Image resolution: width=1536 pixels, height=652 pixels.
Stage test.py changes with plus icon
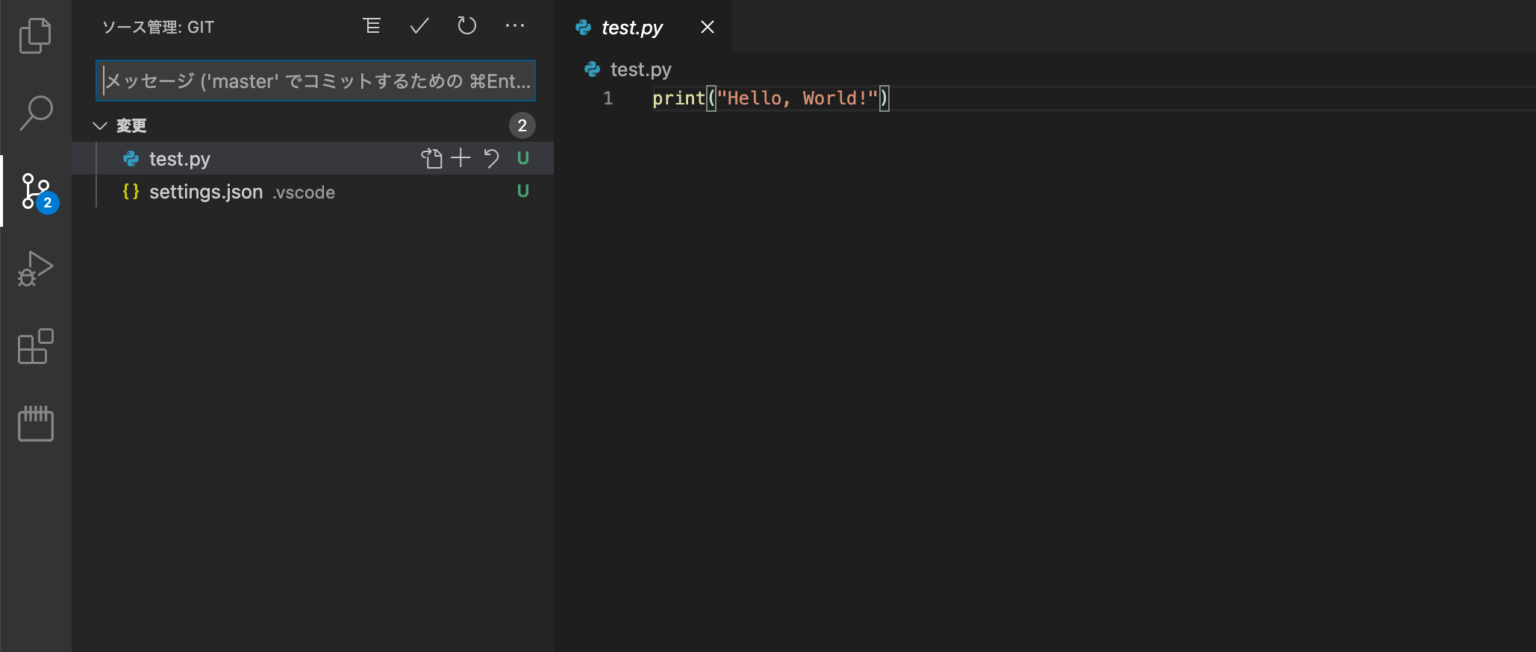460,158
